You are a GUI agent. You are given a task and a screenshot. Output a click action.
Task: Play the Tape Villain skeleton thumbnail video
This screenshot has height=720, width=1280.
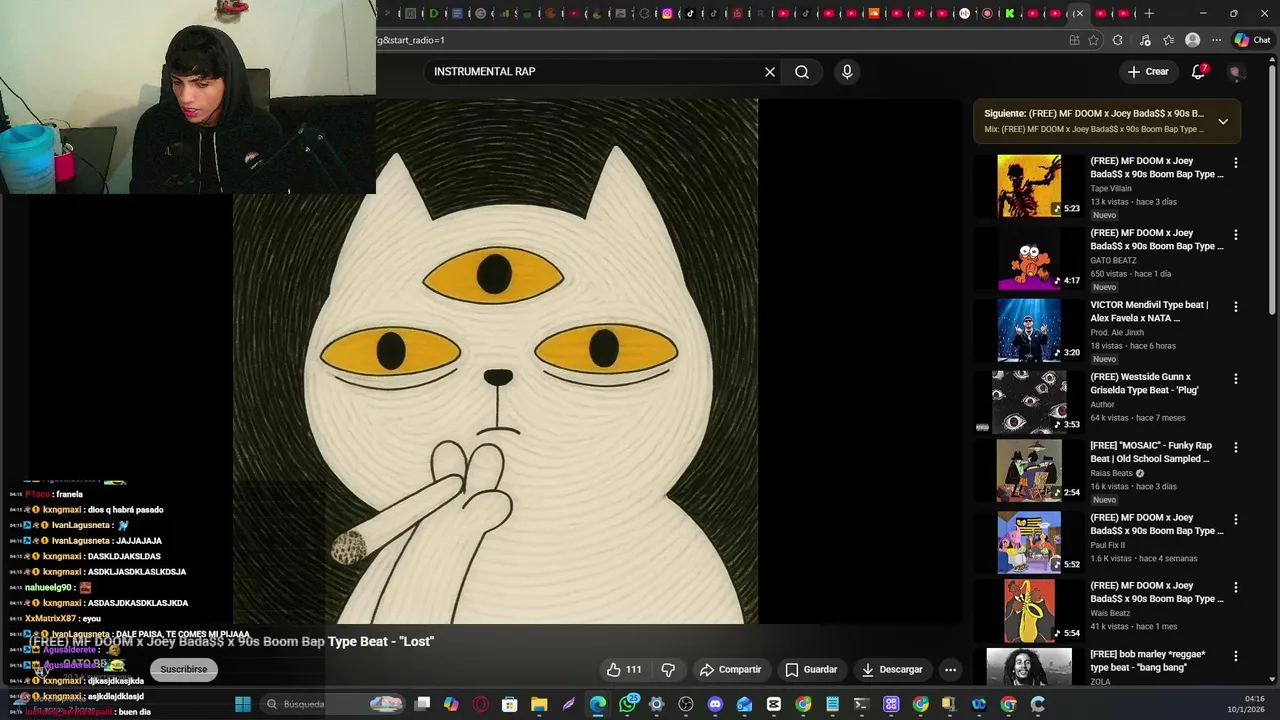(x=1029, y=186)
